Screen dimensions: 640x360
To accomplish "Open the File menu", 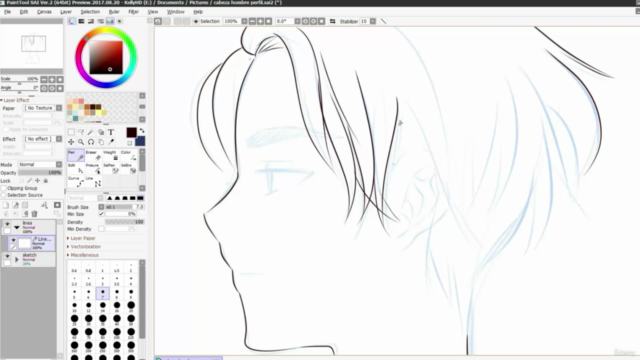I will [7, 12].
